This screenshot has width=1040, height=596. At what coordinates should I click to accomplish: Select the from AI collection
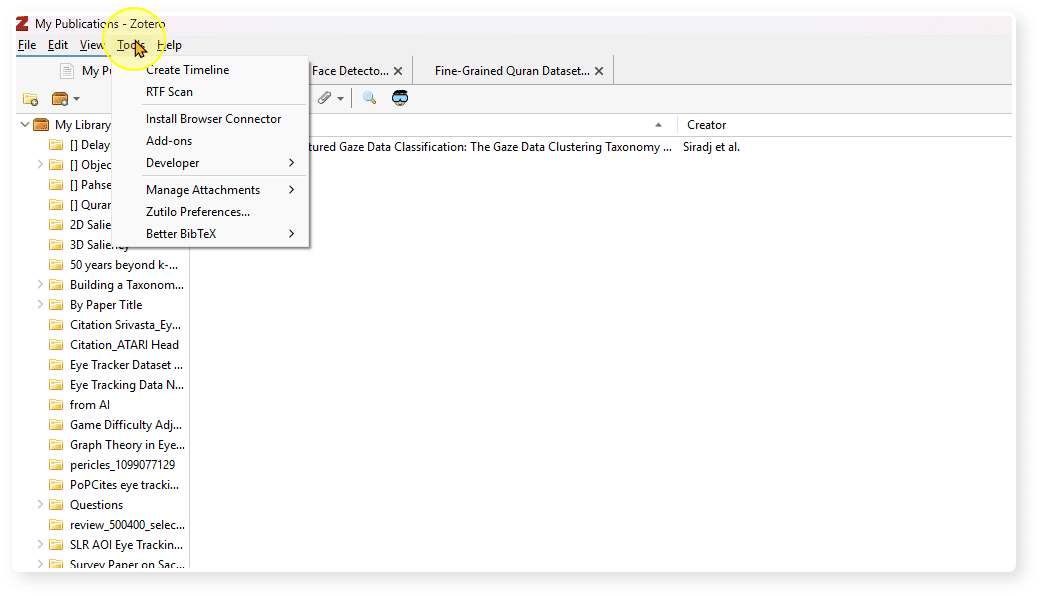pyautogui.click(x=90, y=404)
